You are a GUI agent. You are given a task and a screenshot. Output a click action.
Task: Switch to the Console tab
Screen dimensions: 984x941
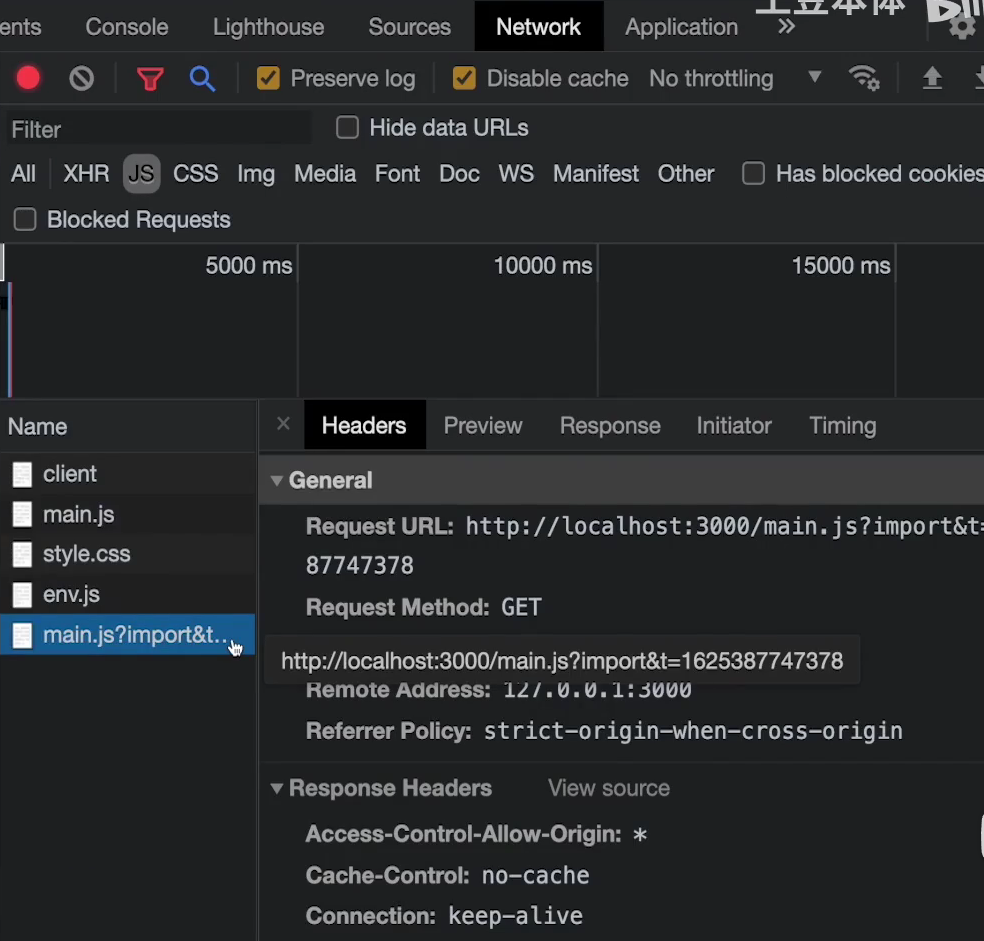pos(127,27)
